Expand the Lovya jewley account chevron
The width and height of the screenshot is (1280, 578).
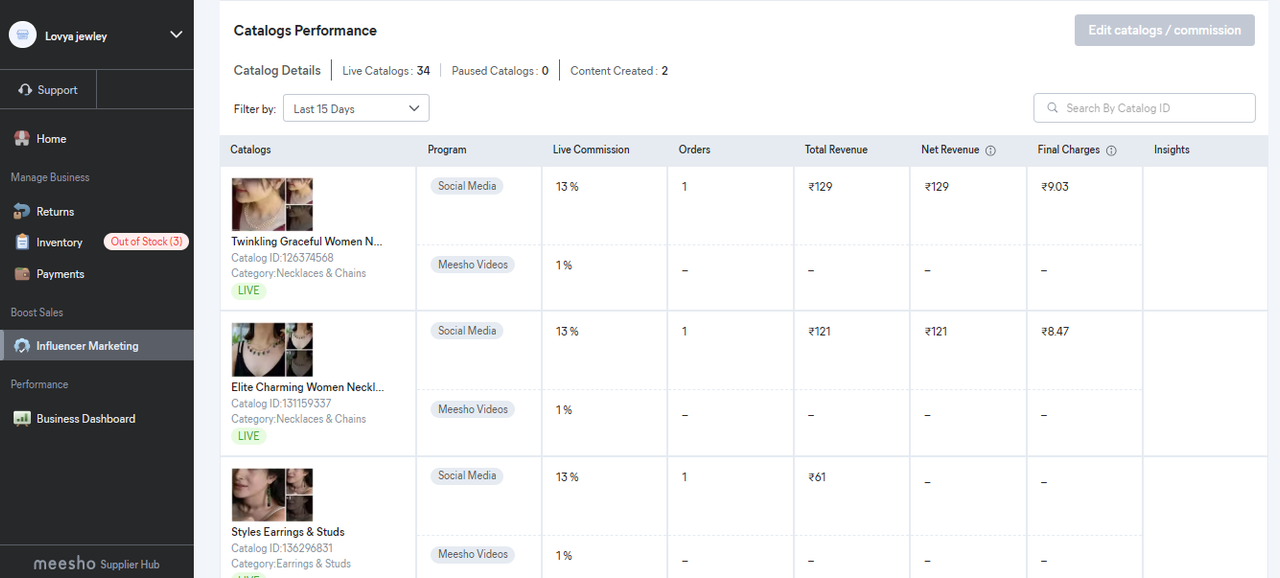[x=176, y=35]
